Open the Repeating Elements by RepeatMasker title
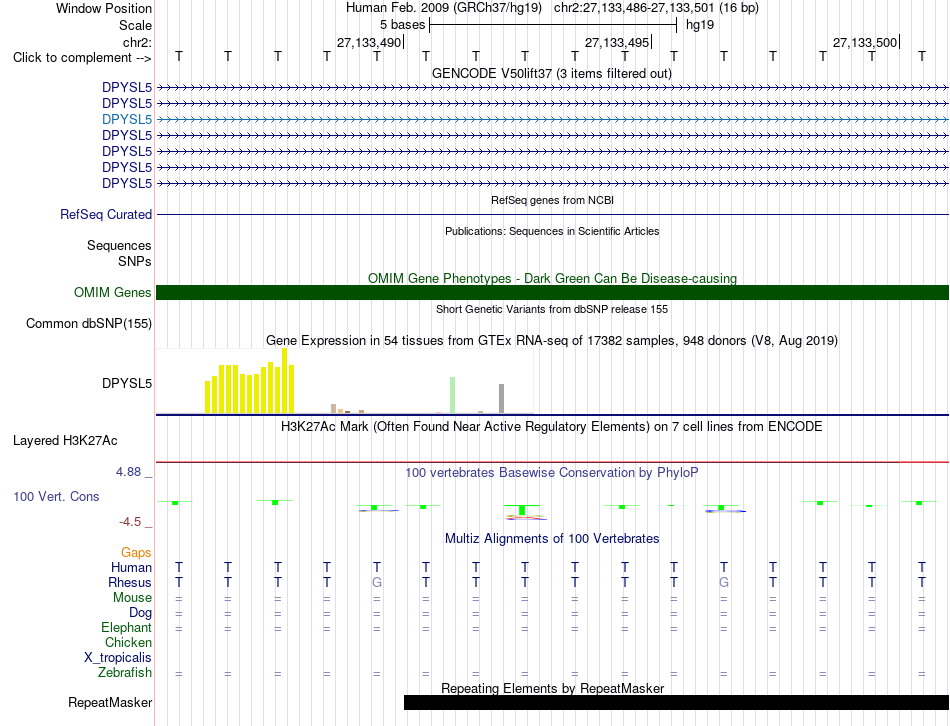Screen dimensions: 950x726 coord(553,688)
